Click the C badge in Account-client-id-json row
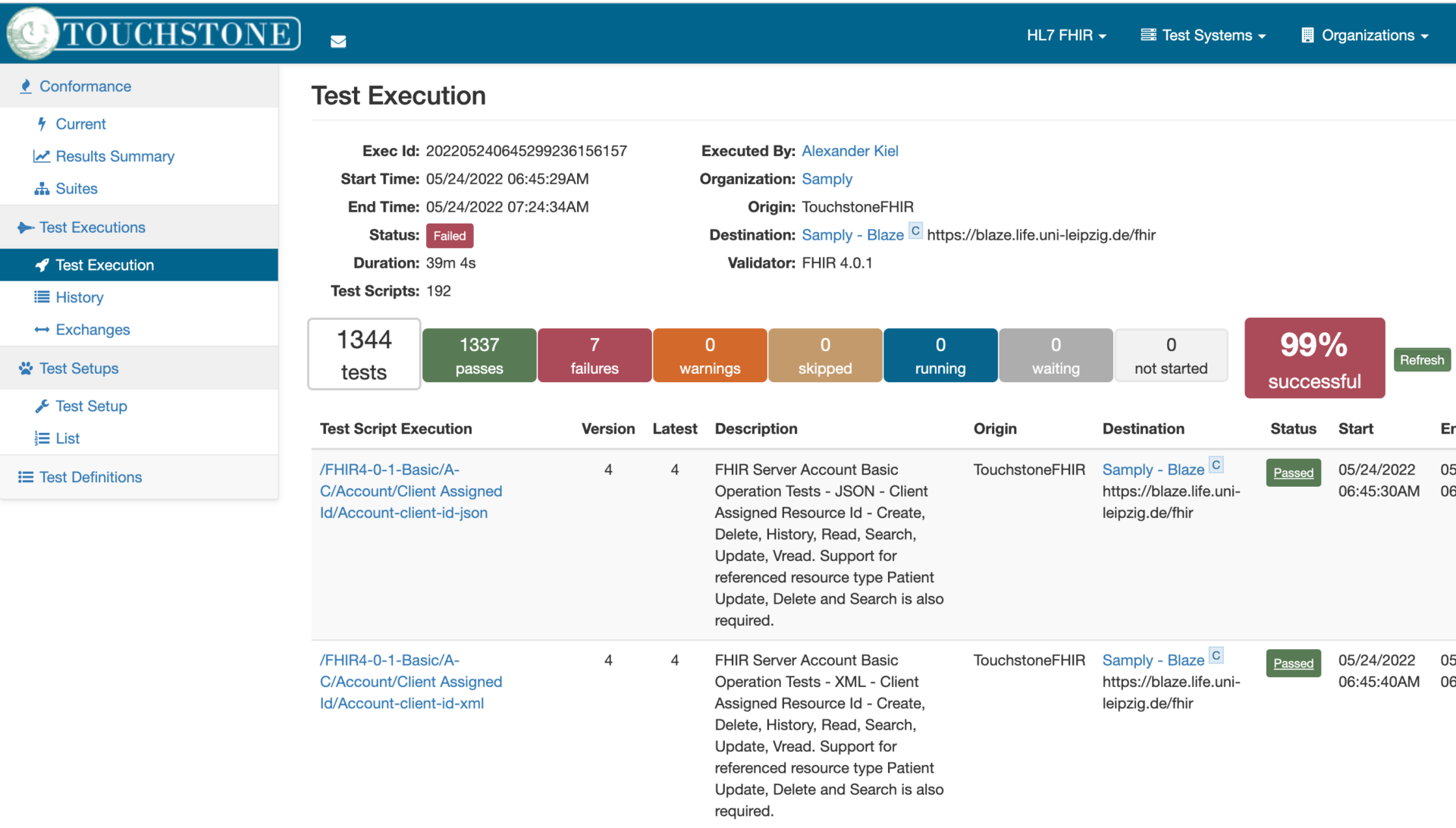1456x828 pixels. tap(1216, 465)
